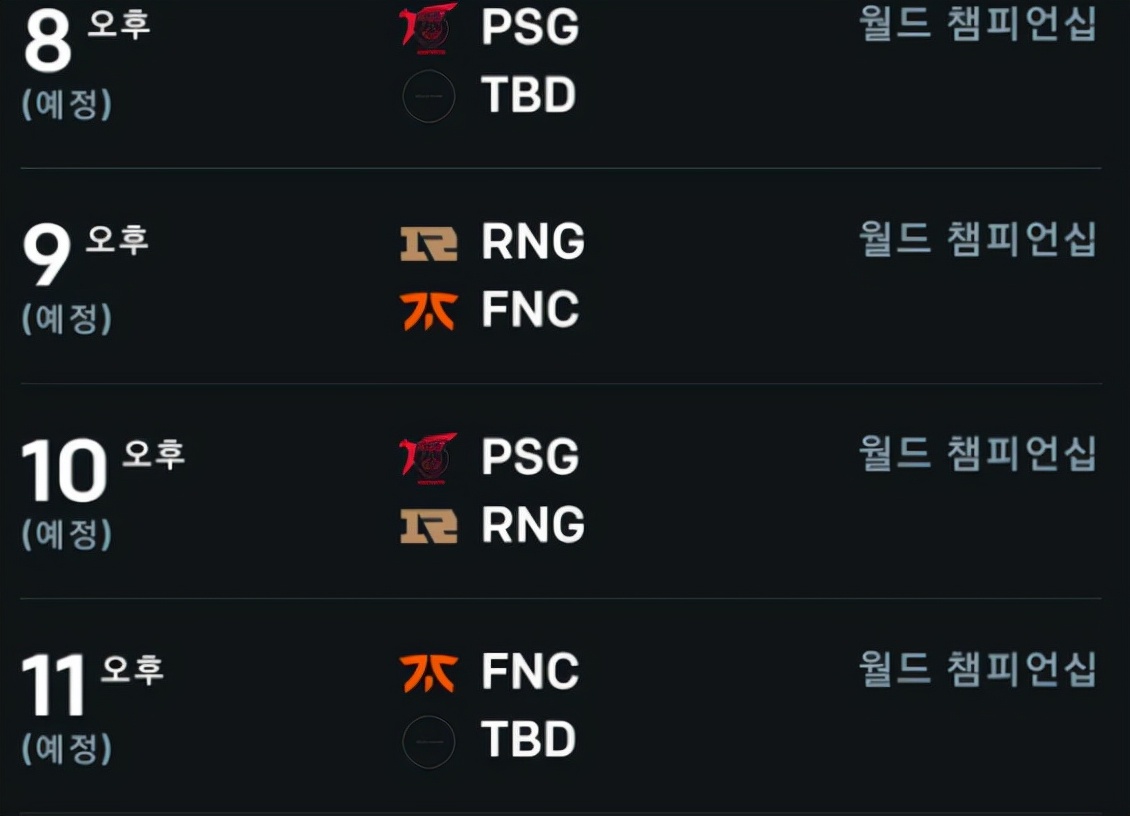1130x816 pixels.
Task: Click the PSG logo in the 8 PM match
Action: pyautogui.click(x=428, y=26)
